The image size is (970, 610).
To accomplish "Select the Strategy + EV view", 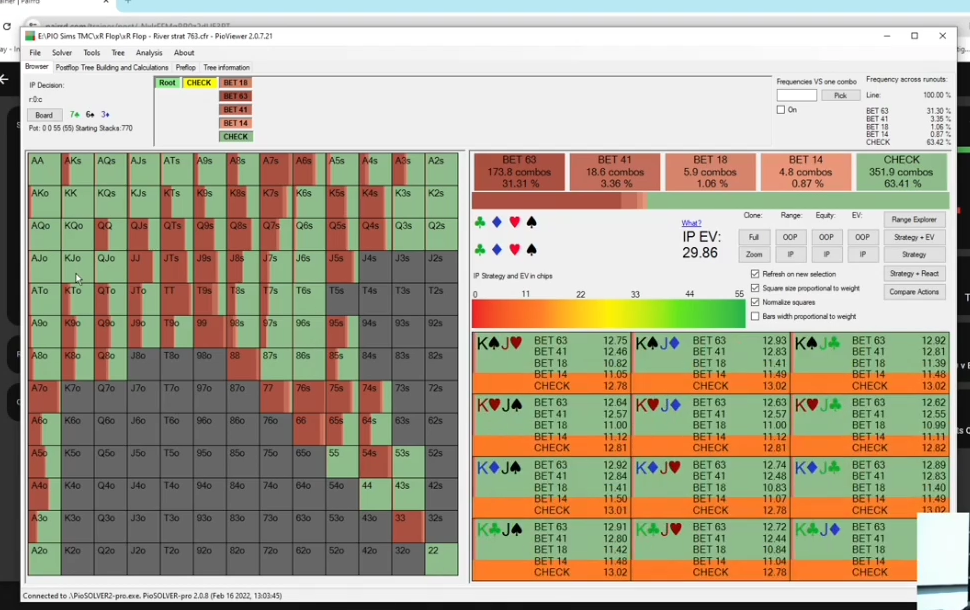I will point(914,237).
